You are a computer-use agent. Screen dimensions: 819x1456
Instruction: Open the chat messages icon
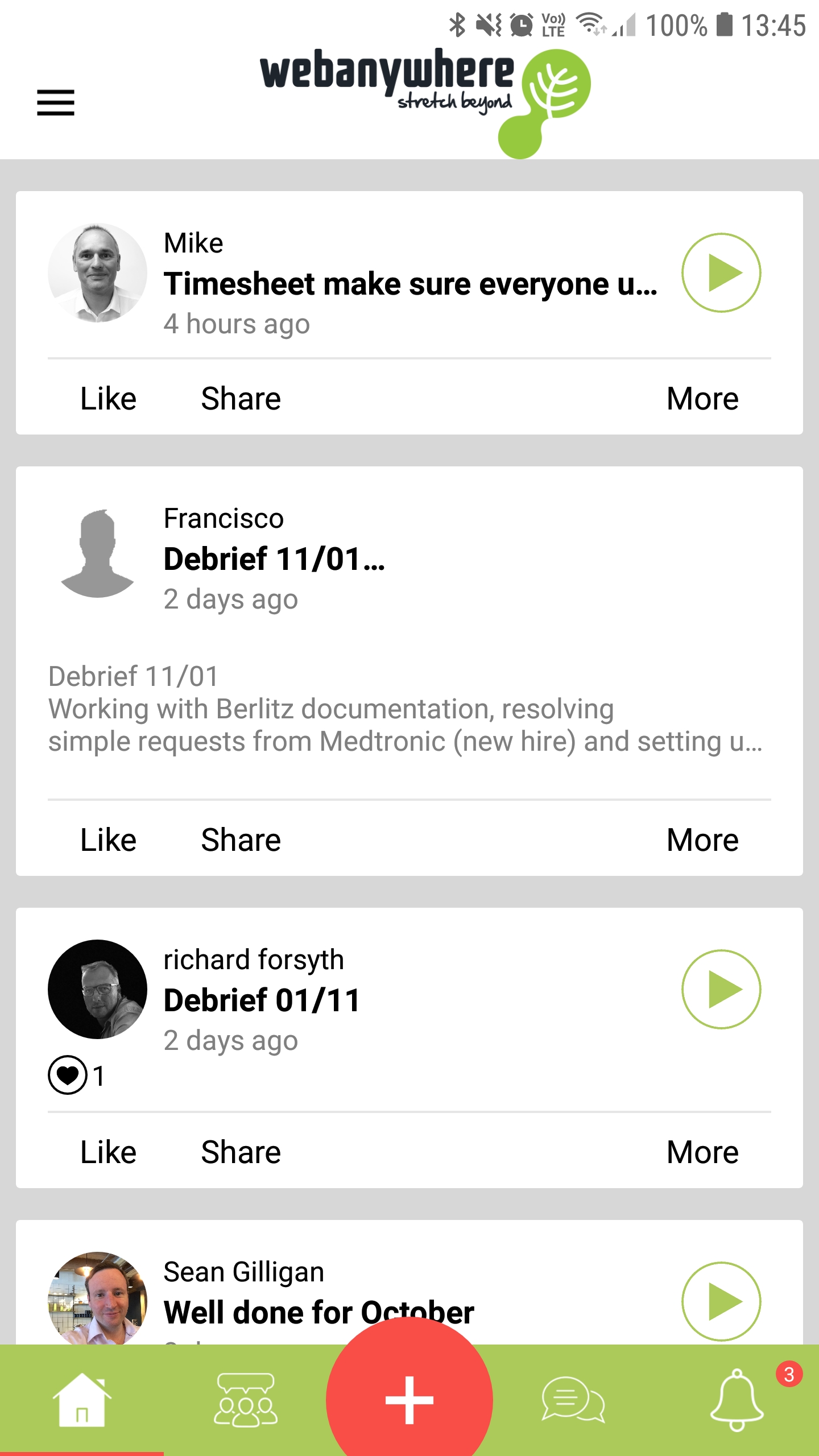coord(573,1399)
